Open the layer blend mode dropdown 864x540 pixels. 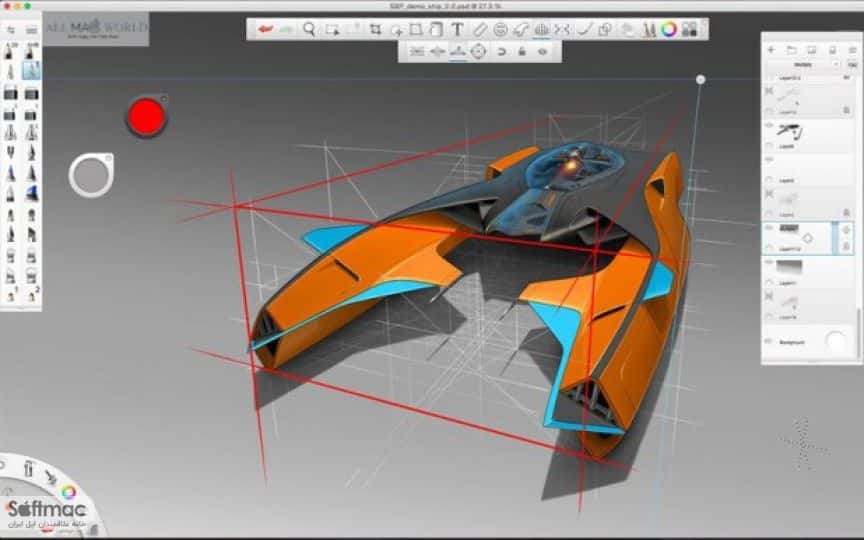click(803, 64)
